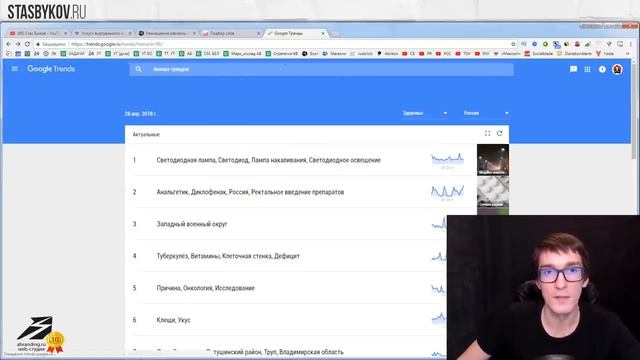Open the Justclick bookmark
Viewport: 640px width, 360px height.
(x=361, y=53)
